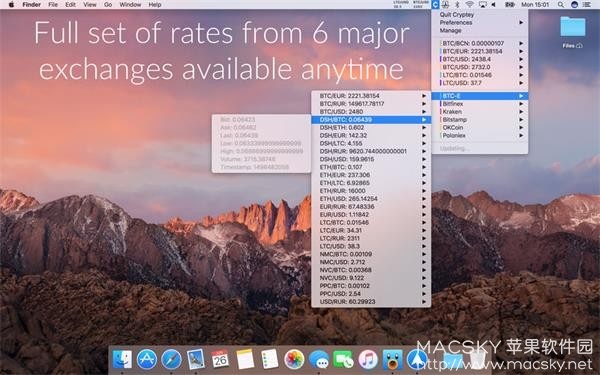The height and width of the screenshot is (375, 600).
Task: Launch iTunes music note icon in the Dock
Action: (368, 360)
